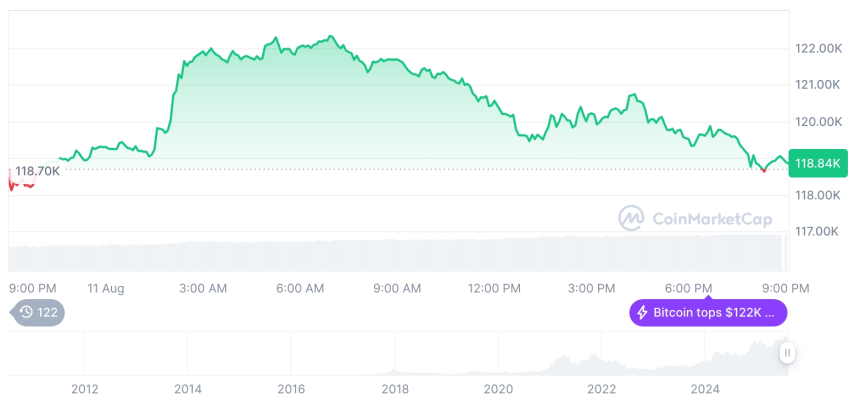Click the history clock icon badge
The height and width of the screenshot is (401, 860).
coord(26,313)
